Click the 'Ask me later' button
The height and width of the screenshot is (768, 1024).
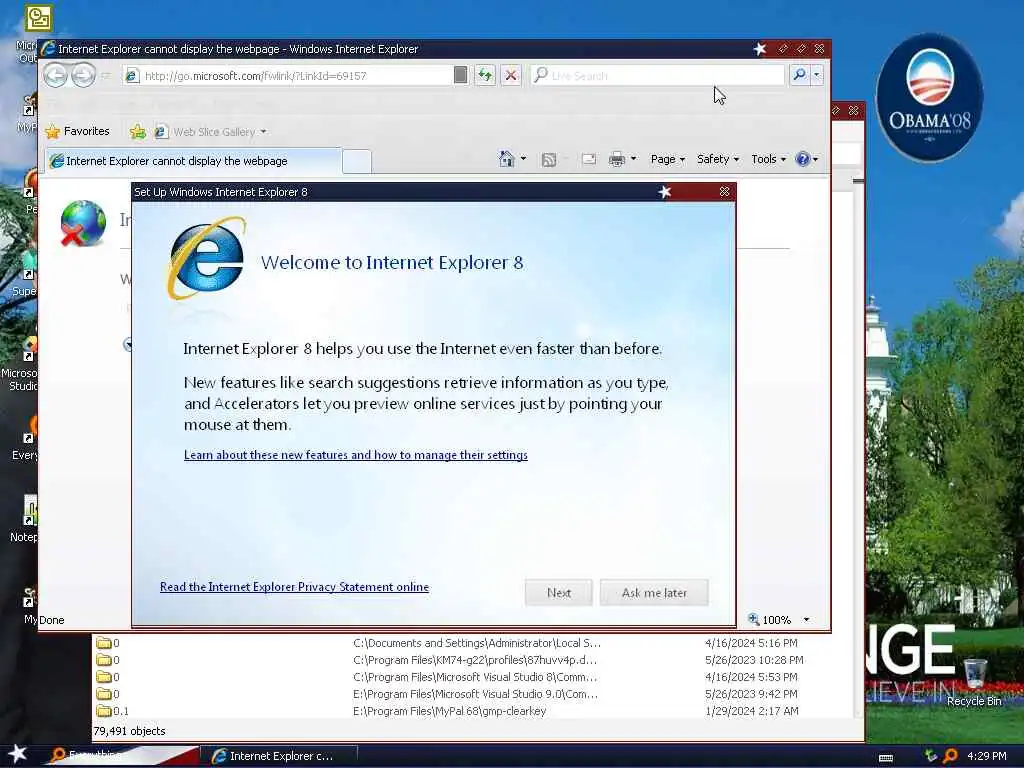click(x=654, y=592)
